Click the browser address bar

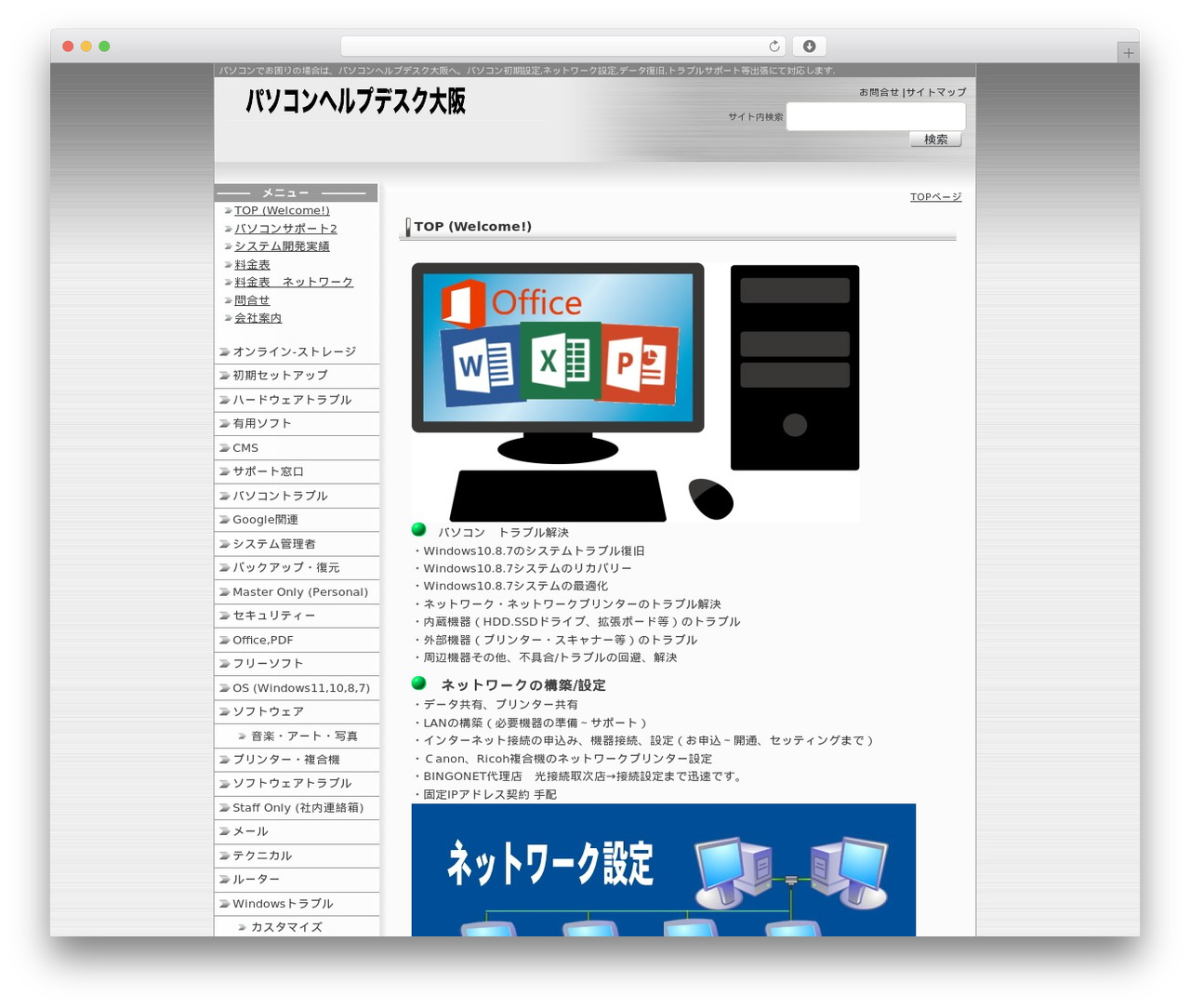pyautogui.click(x=562, y=46)
